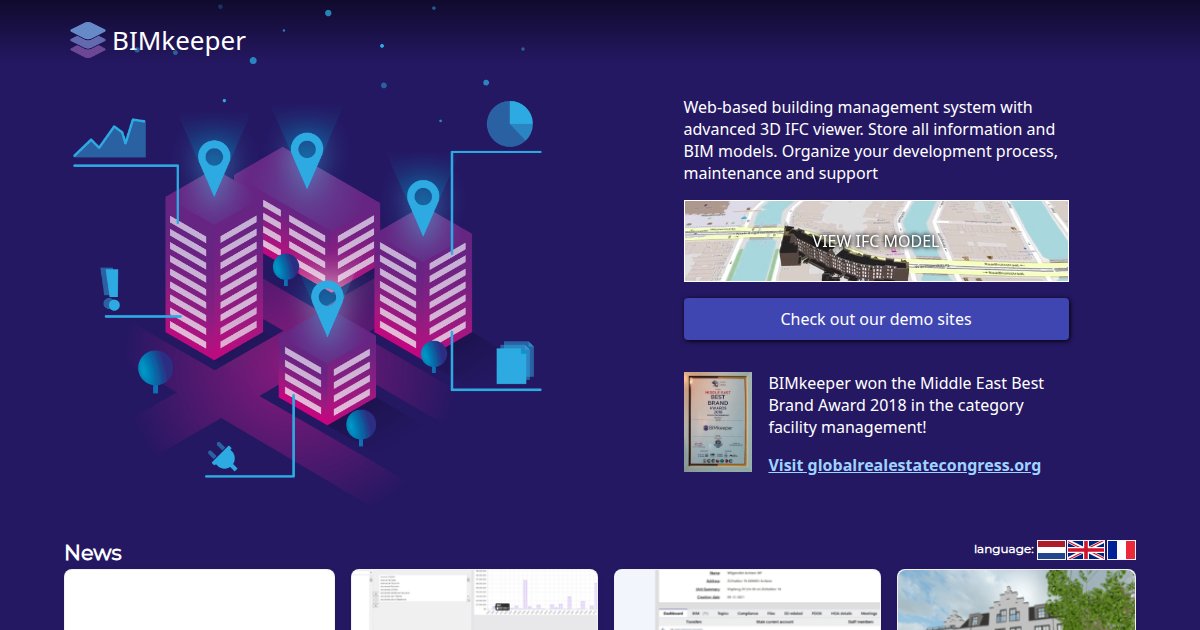Viewport: 1200px width, 630px height.
Task: Click the BIMkeeper brand name text
Action: pos(179,41)
